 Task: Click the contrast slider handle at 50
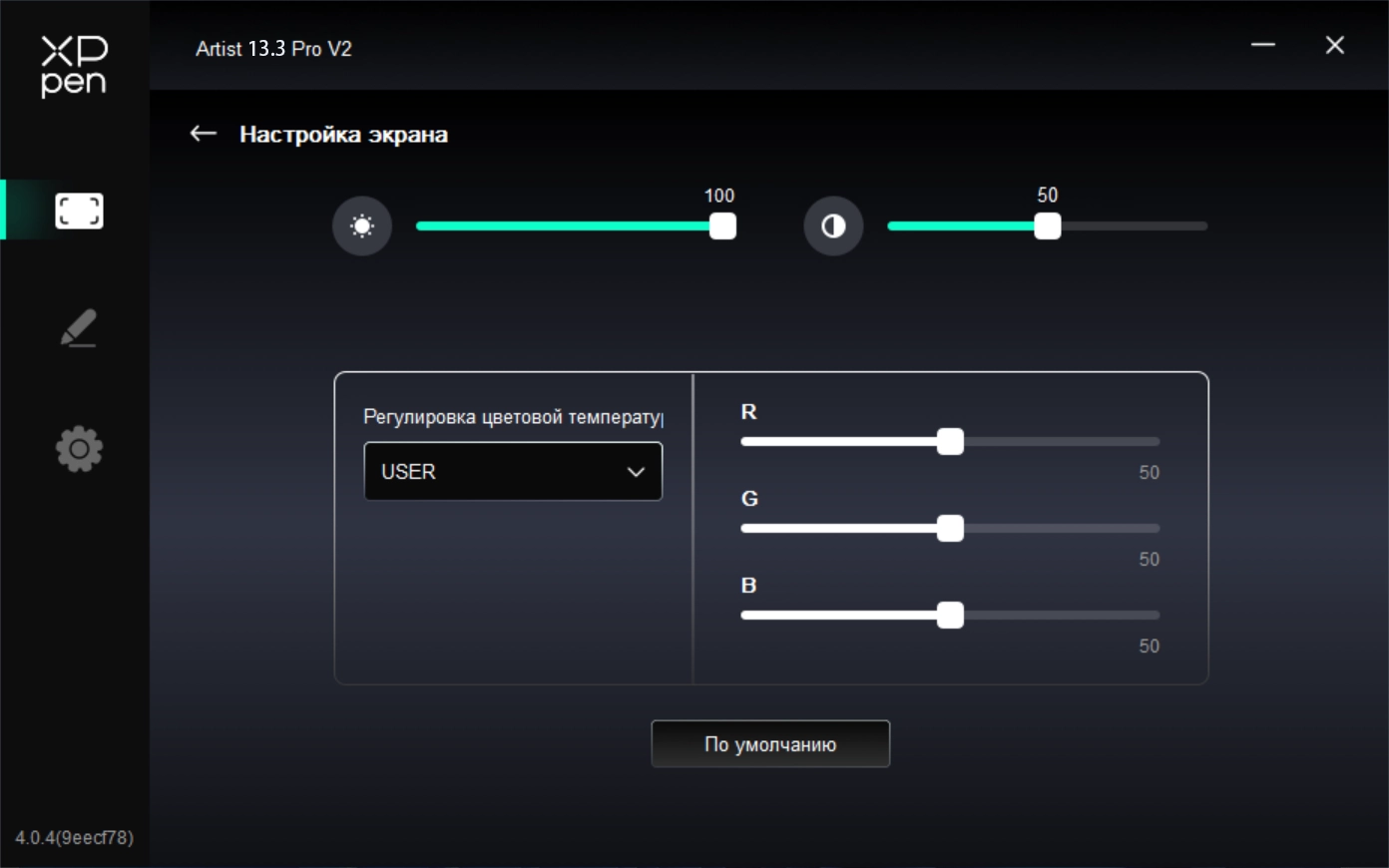pyautogui.click(x=1047, y=226)
